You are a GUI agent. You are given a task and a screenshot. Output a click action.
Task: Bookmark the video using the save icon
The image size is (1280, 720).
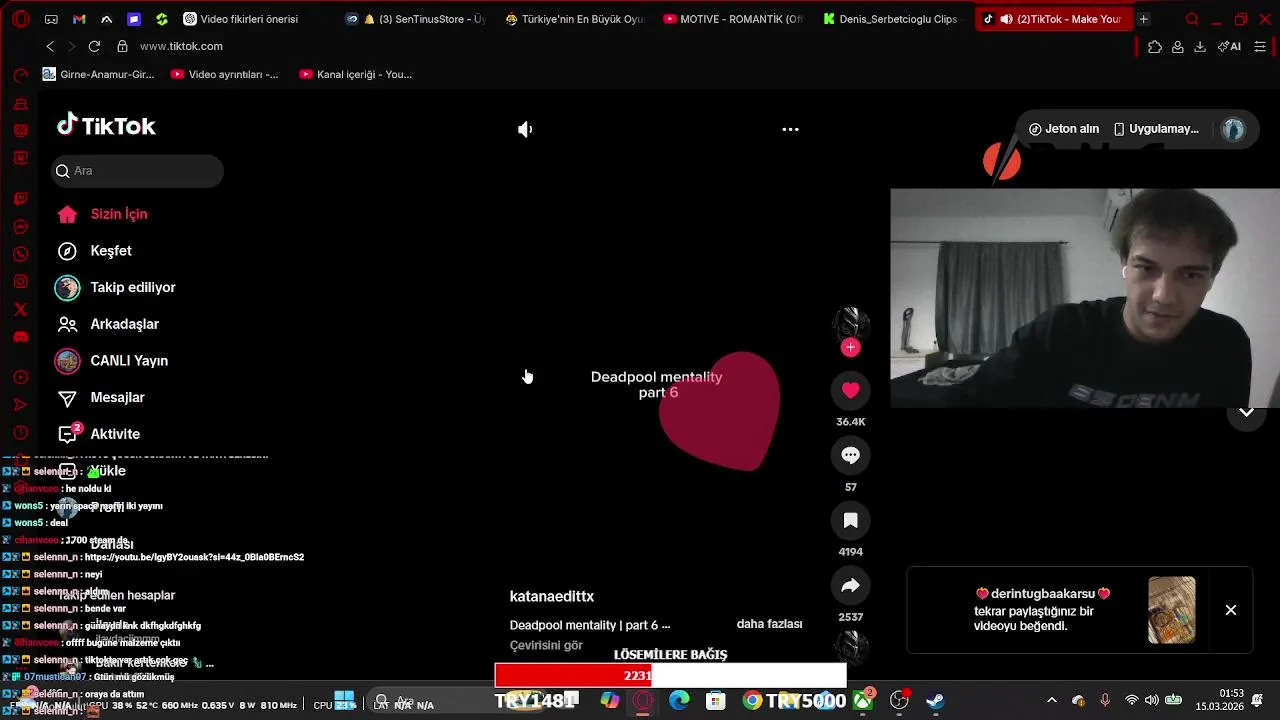point(850,520)
